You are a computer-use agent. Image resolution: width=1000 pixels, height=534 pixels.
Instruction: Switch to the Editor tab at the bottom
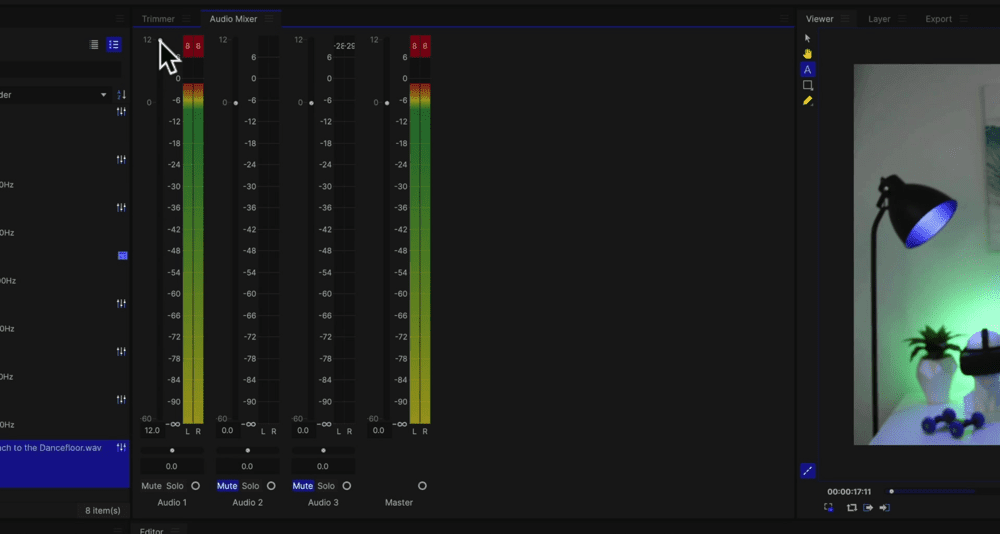click(x=151, y=531)
